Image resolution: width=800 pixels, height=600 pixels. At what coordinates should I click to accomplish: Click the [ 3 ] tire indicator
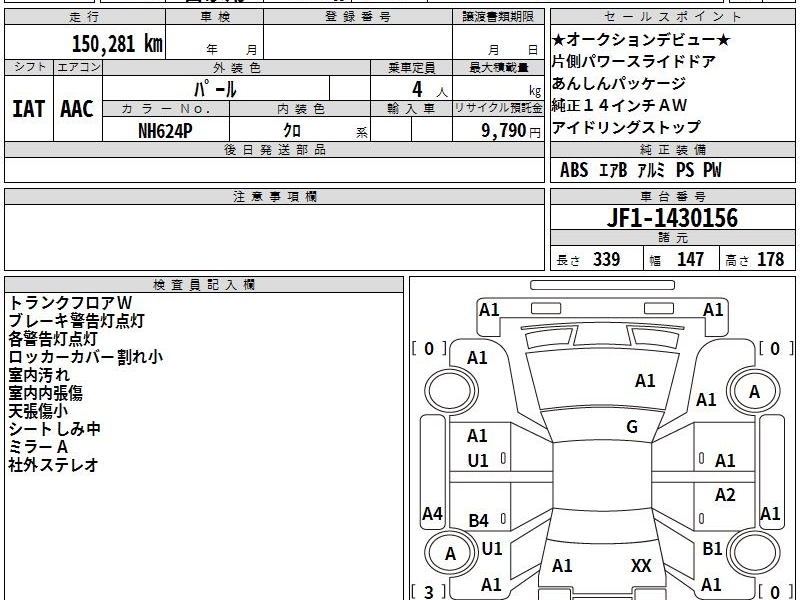(429, 592)
